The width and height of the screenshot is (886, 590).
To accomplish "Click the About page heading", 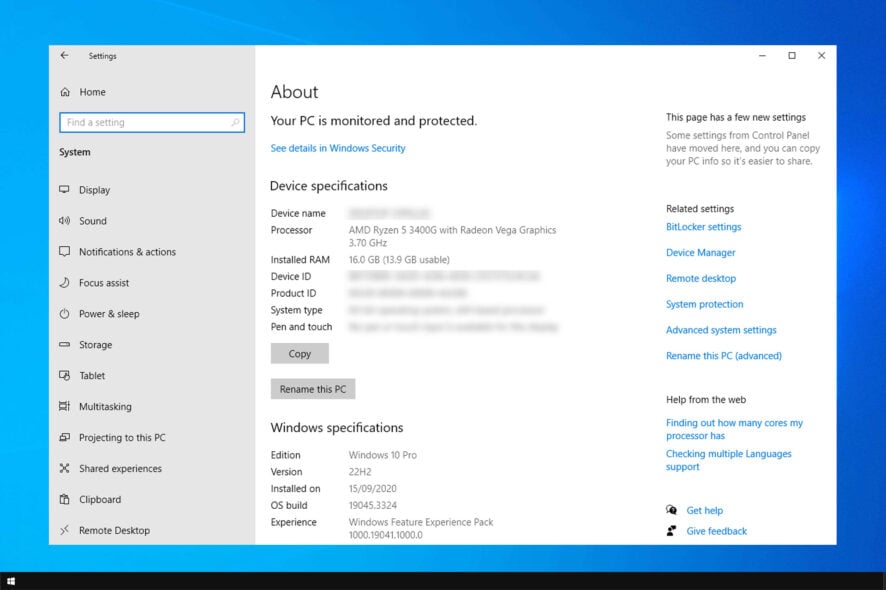I will [x=294, y=92].
